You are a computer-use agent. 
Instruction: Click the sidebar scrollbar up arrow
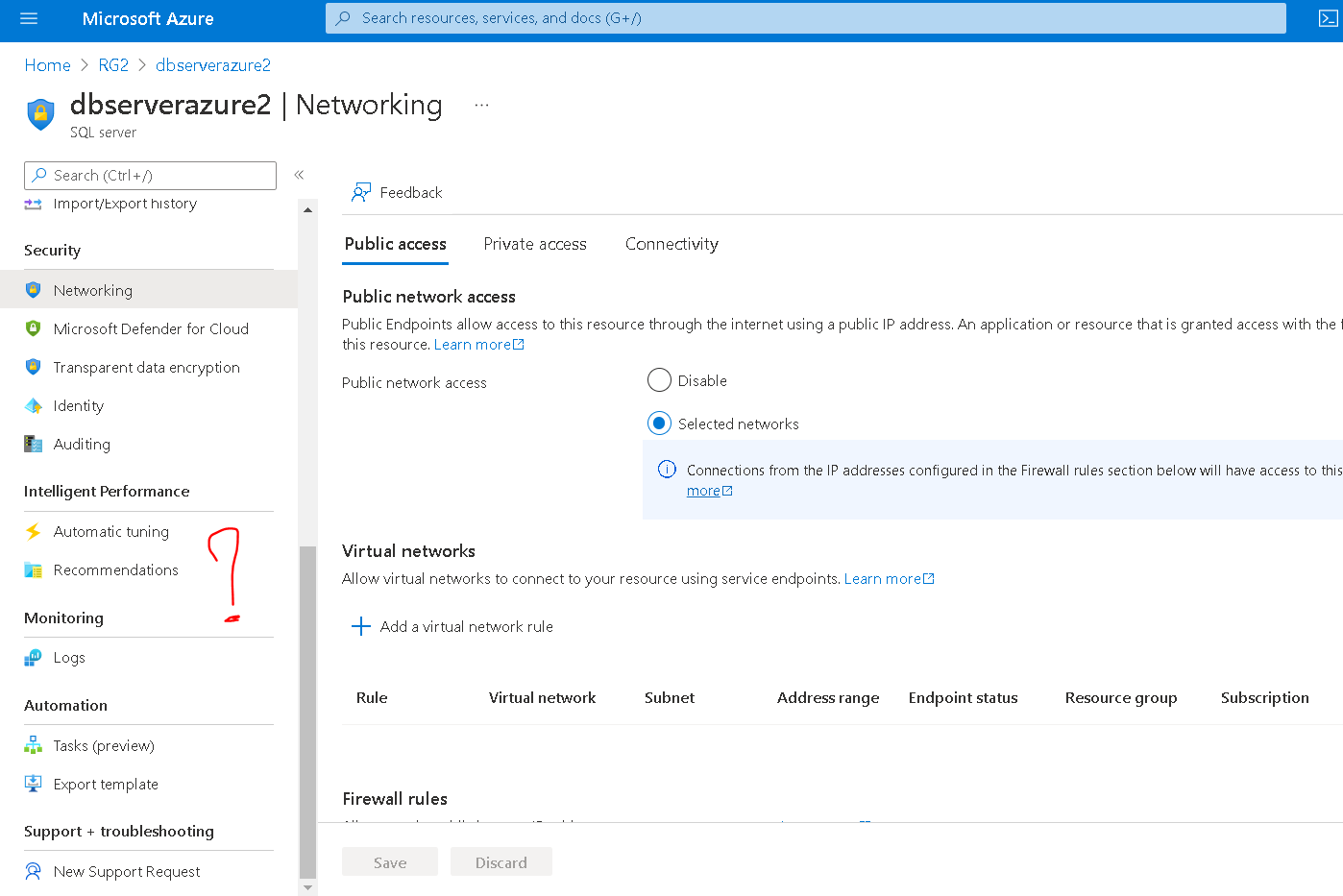click(x=307, y=209)
